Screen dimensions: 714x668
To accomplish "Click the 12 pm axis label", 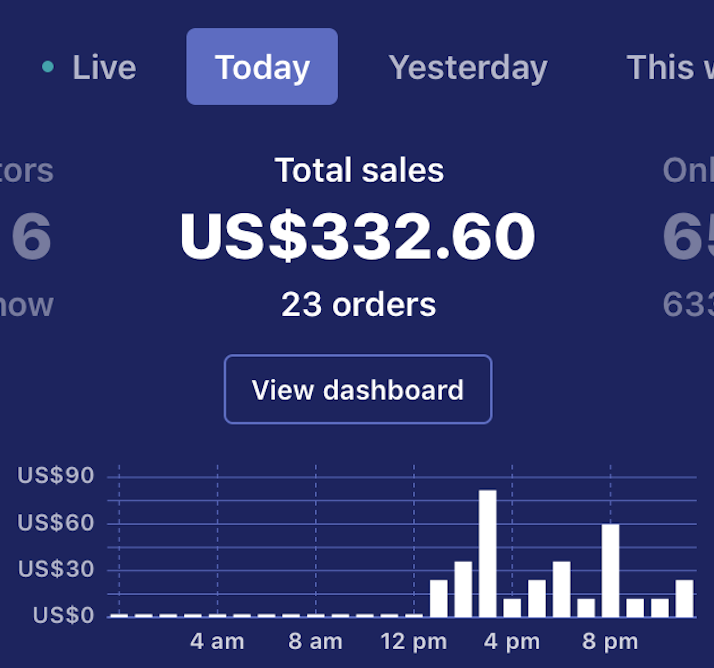I will [413, 641].
